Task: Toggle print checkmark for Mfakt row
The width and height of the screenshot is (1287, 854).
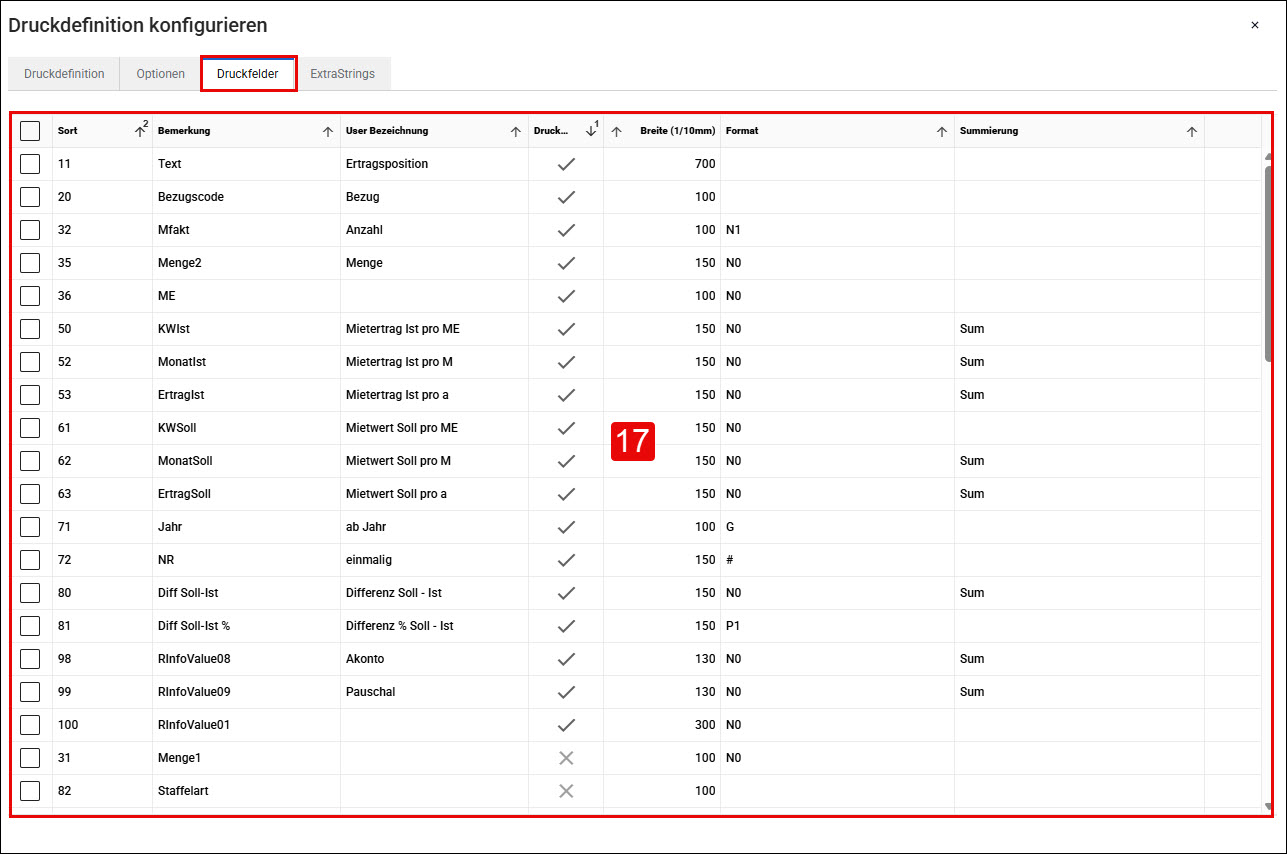Action: pos(566,230)
